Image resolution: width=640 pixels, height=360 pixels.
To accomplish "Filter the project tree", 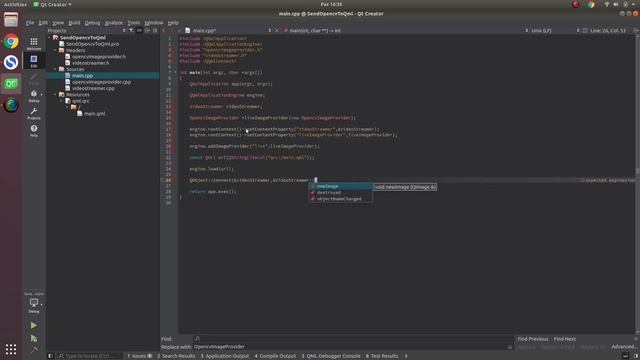I will point(131,31).
